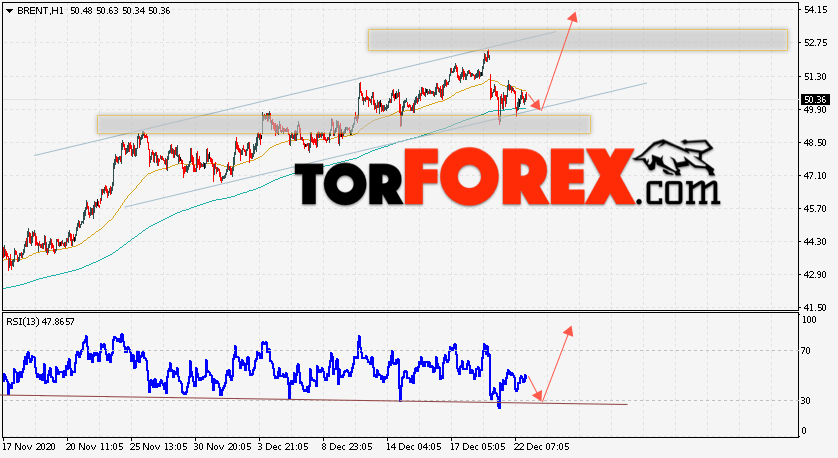
Task: Select the 17 Nov 2020 date label
Action: (29, 446)
